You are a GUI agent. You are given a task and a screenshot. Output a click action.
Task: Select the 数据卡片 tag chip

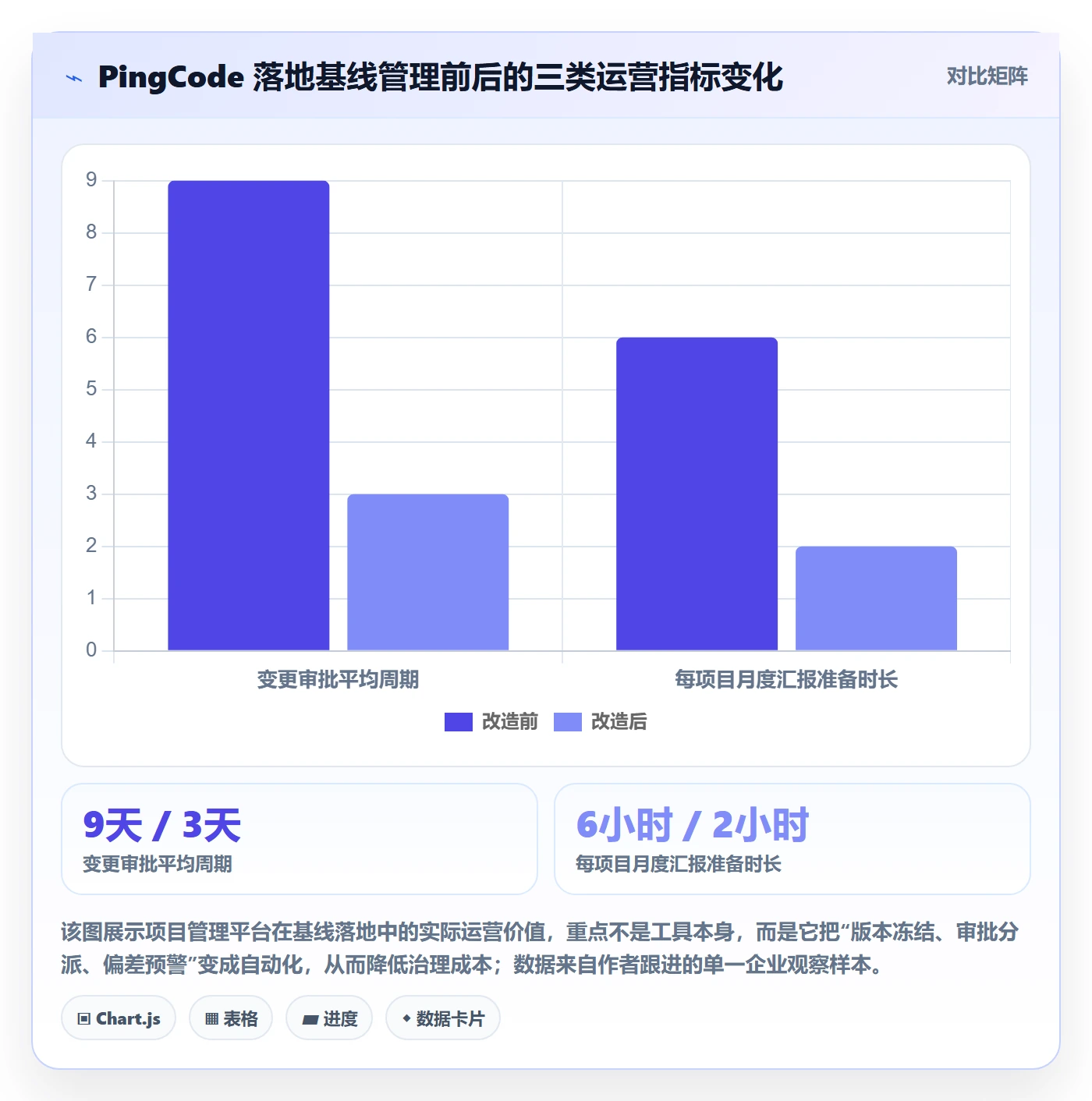443,1018
